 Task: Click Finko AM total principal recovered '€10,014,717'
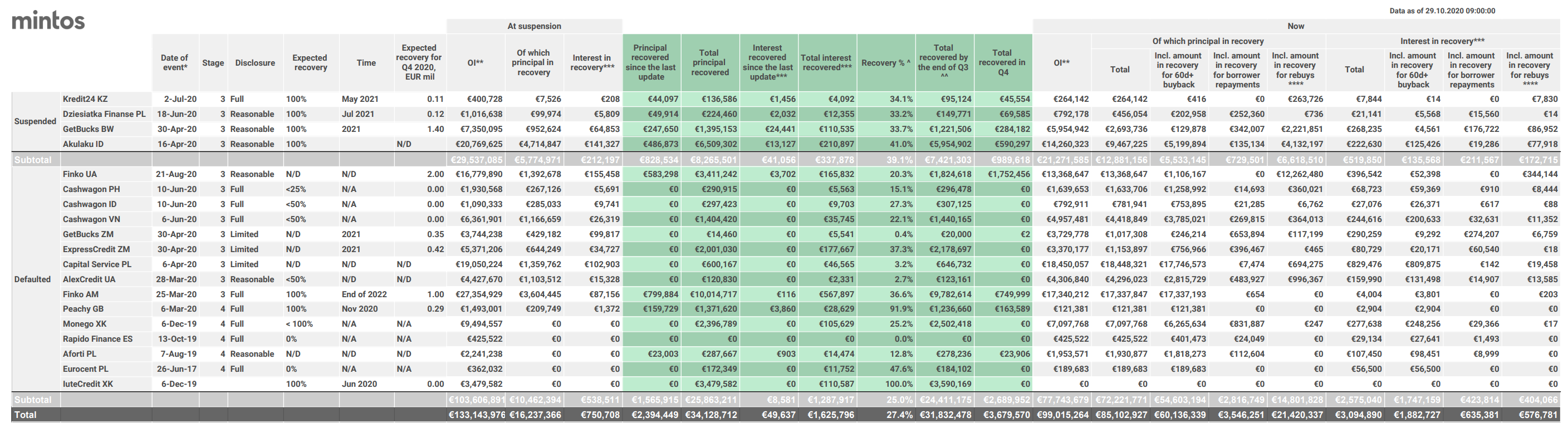point(713,294)
